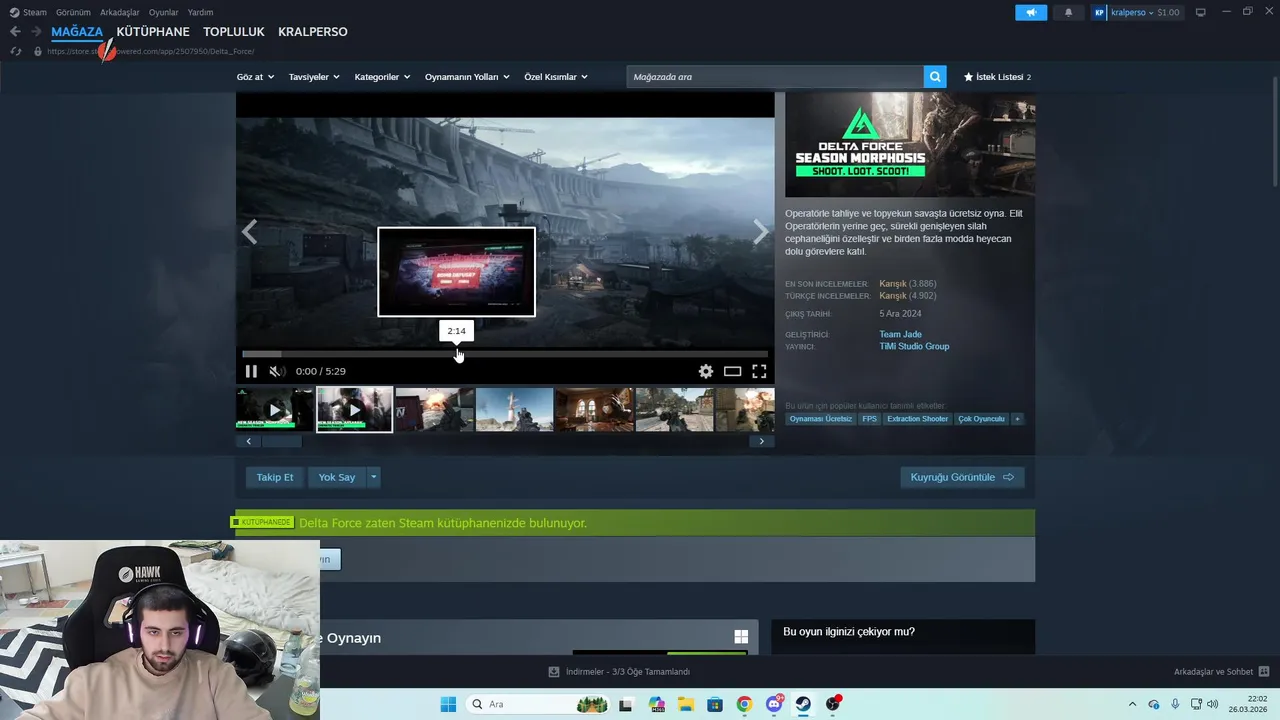Expand the Göz at dropdown

(254, 77)
